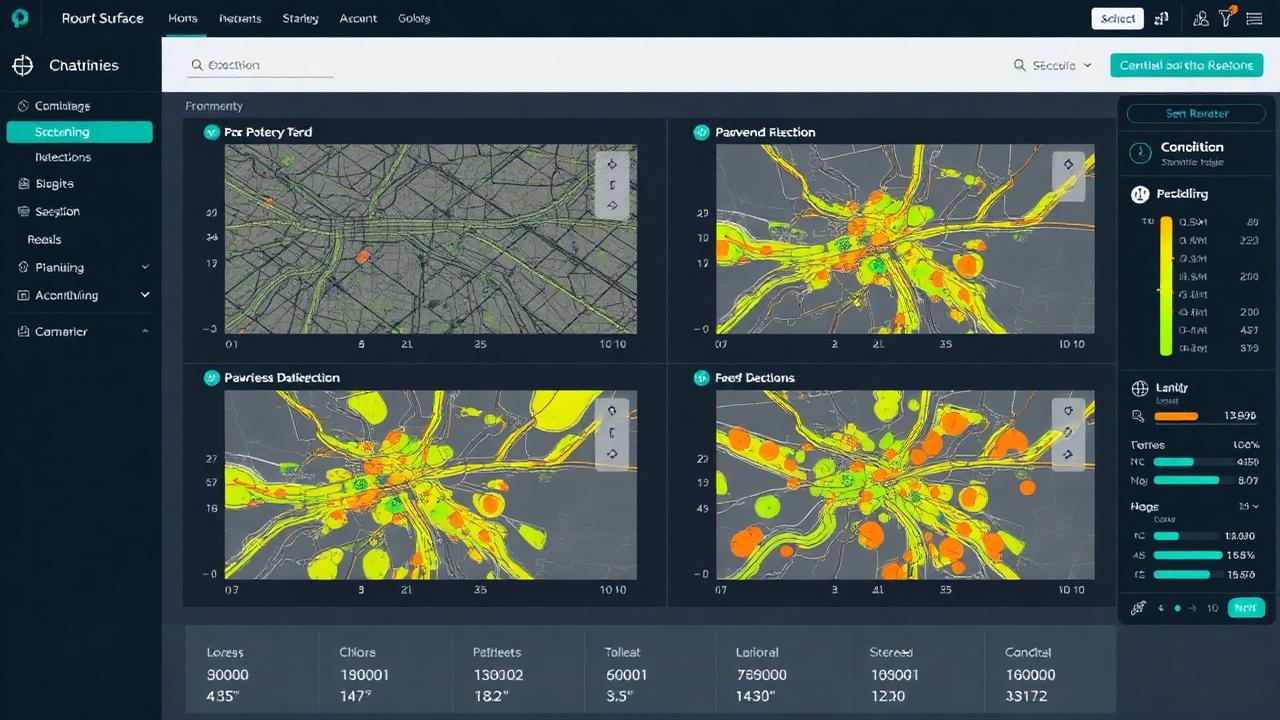This screenshot has height=720, width=1280.
Task: Click the Acomthiing sidebar icon
Action: pos(23,296)
